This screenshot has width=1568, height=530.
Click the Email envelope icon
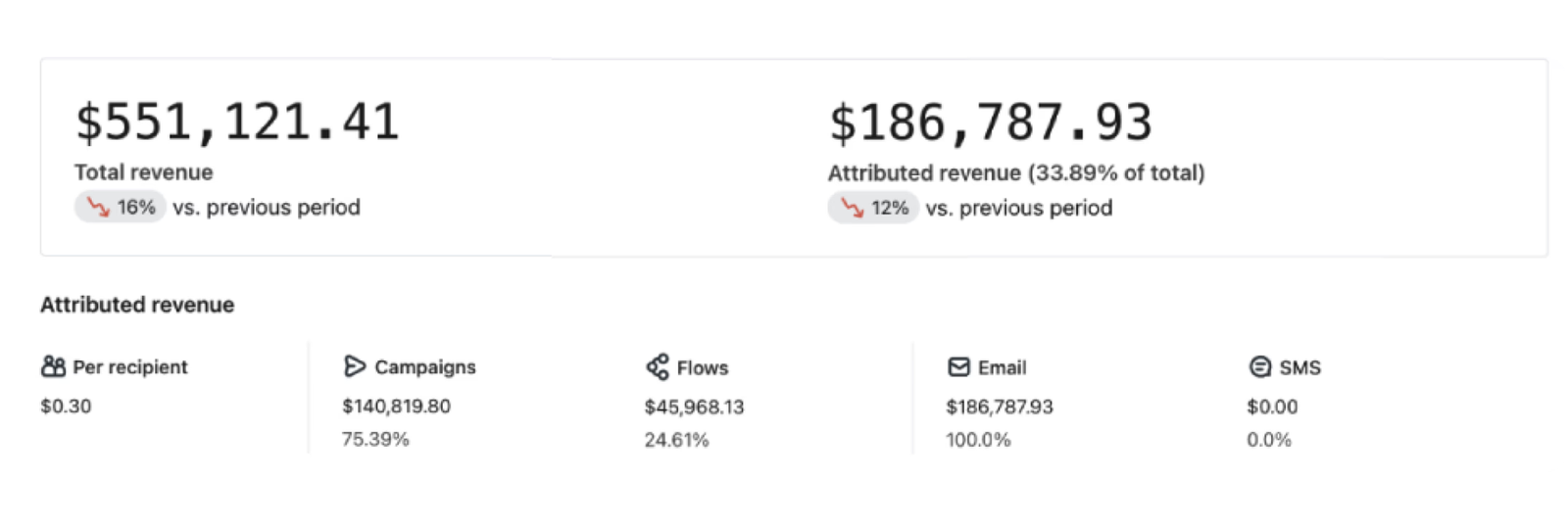[958, 367]
